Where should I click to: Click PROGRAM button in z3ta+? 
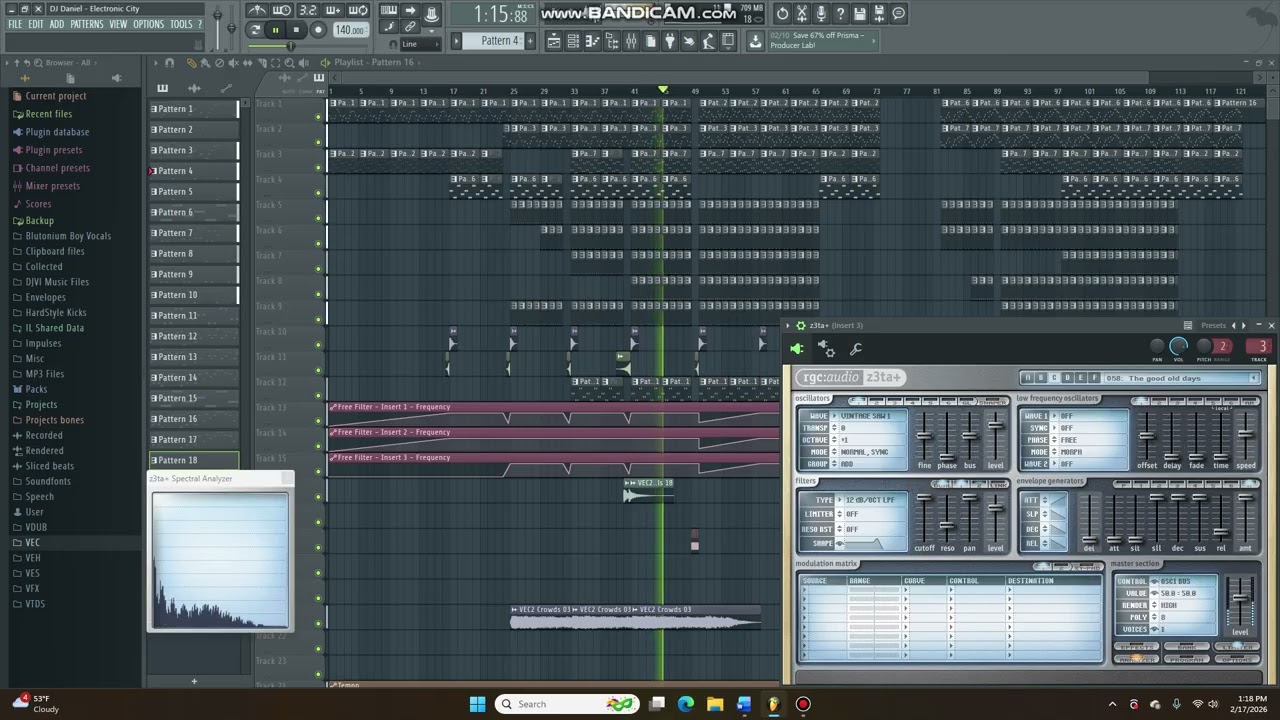[x=1187, y=659]
